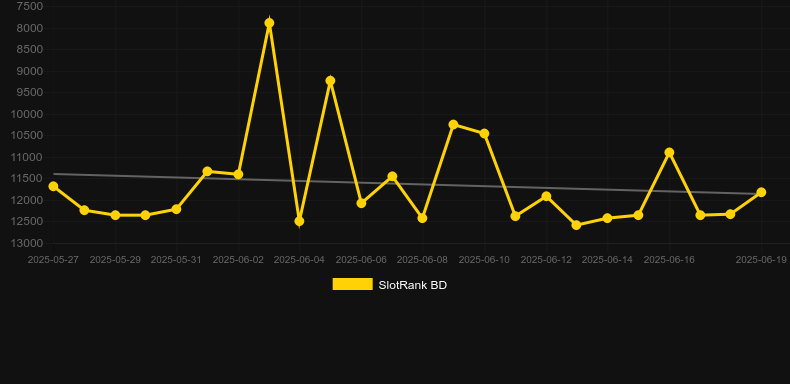Click the yellow SlotRank BD legend swatch

click(x=353, y=284)
